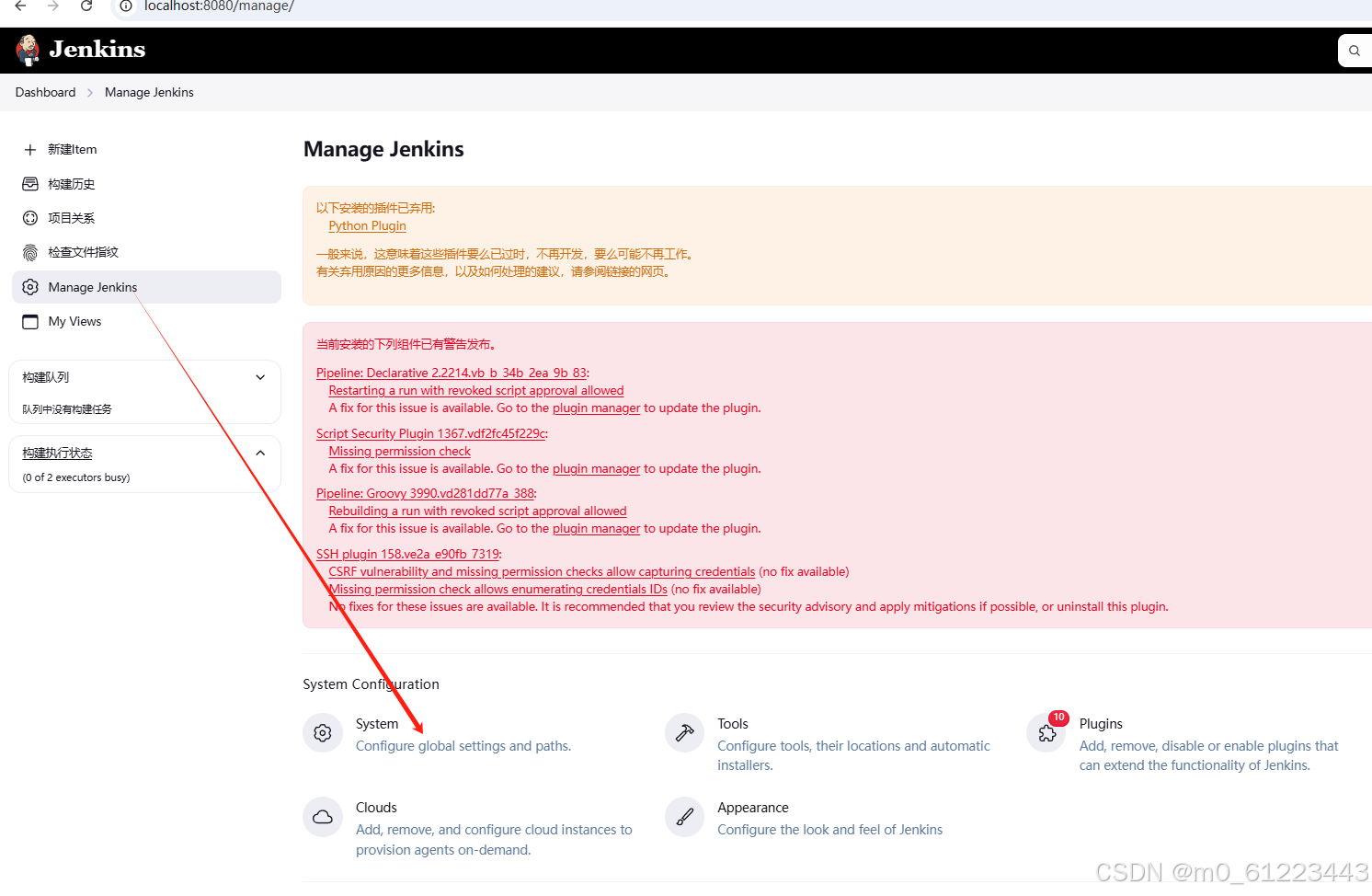Viewport: 1372px width, 896px height.
Task: Click the 新建Item plus icon
Action: (29, 149)
